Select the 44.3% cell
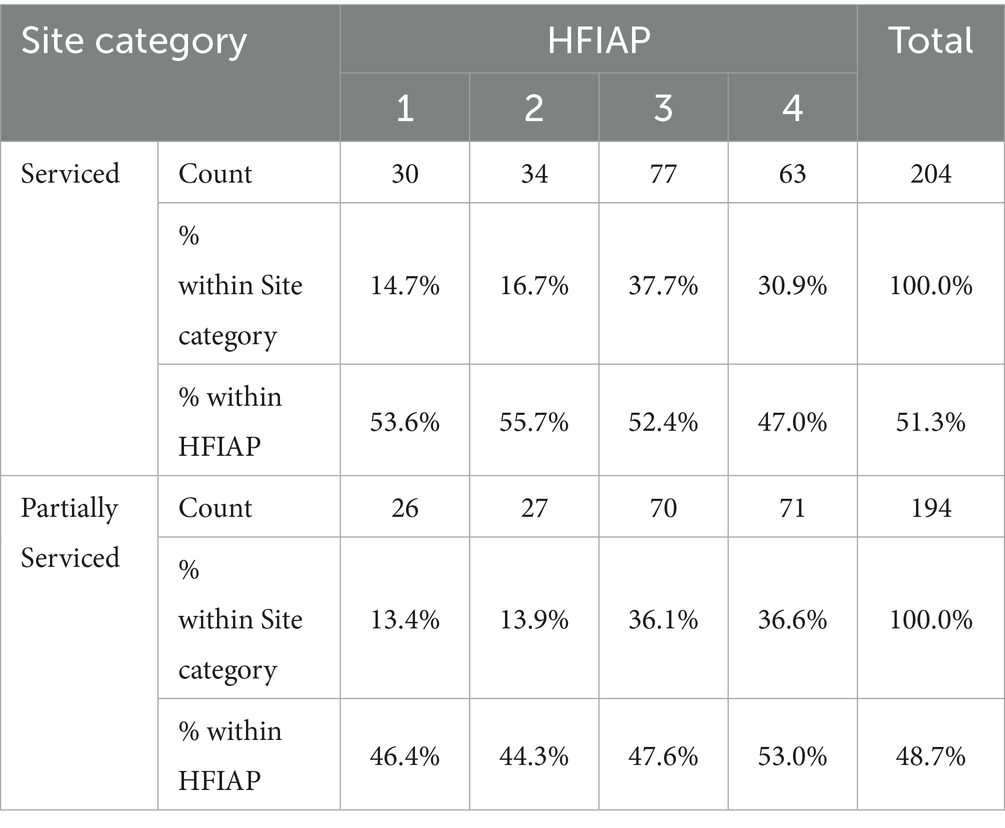 [534, 754]
